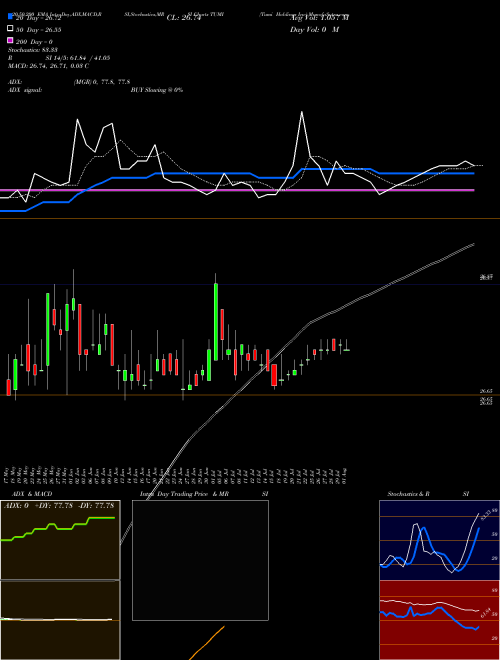
Task: Click the '(MGR) 0, 77.8, 77.8' value
Action: point(101,82)
